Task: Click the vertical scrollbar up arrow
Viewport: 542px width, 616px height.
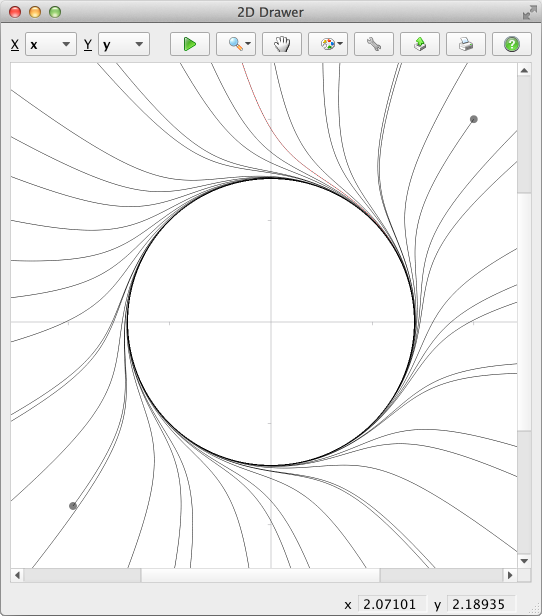Action: pyautogui.click(x=524, y=70)
